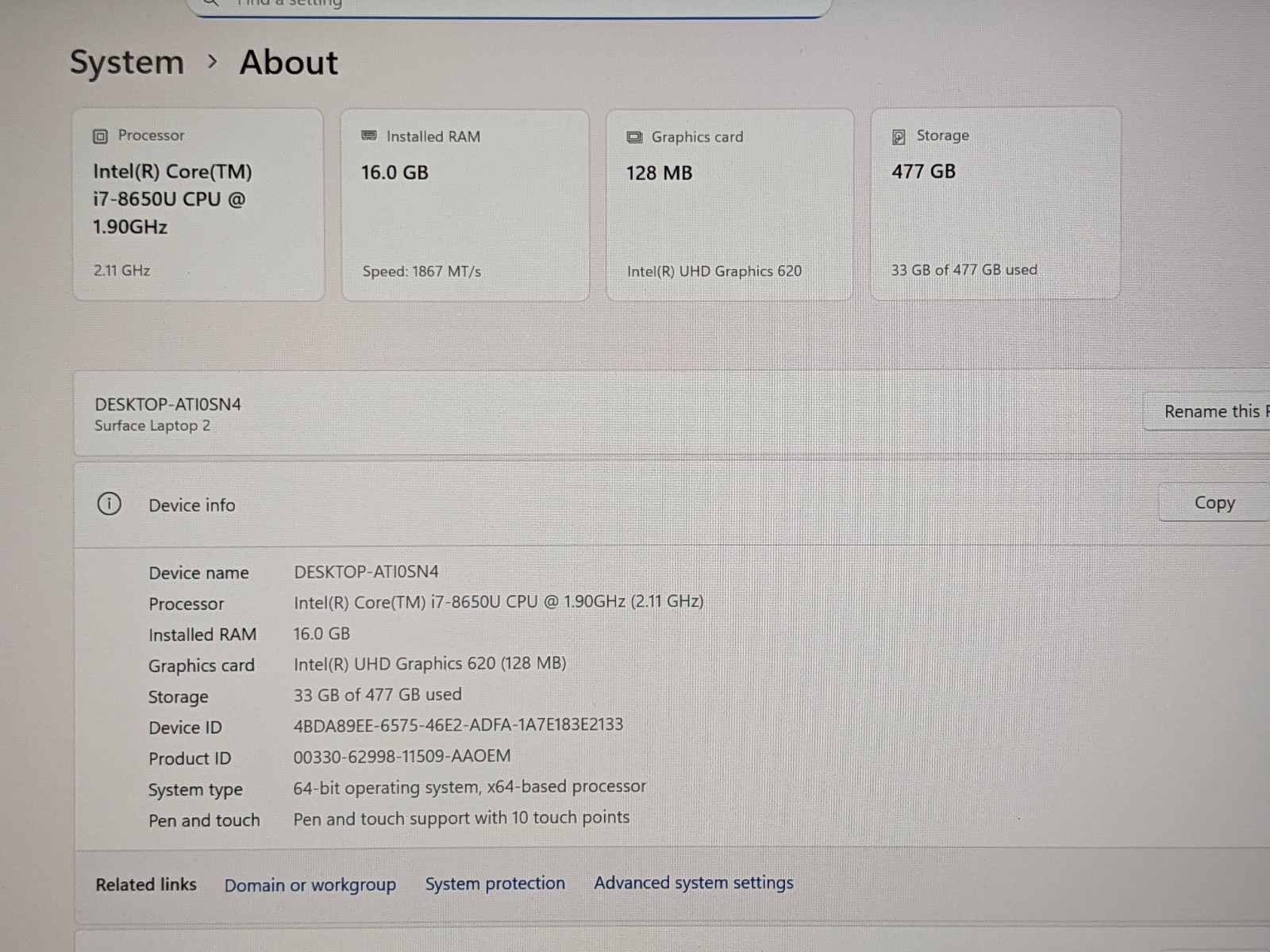The height and width of the screenshot is (952, 1270).
Task: Click the Installed RAM memory icon
Action: tap(369, 136)
